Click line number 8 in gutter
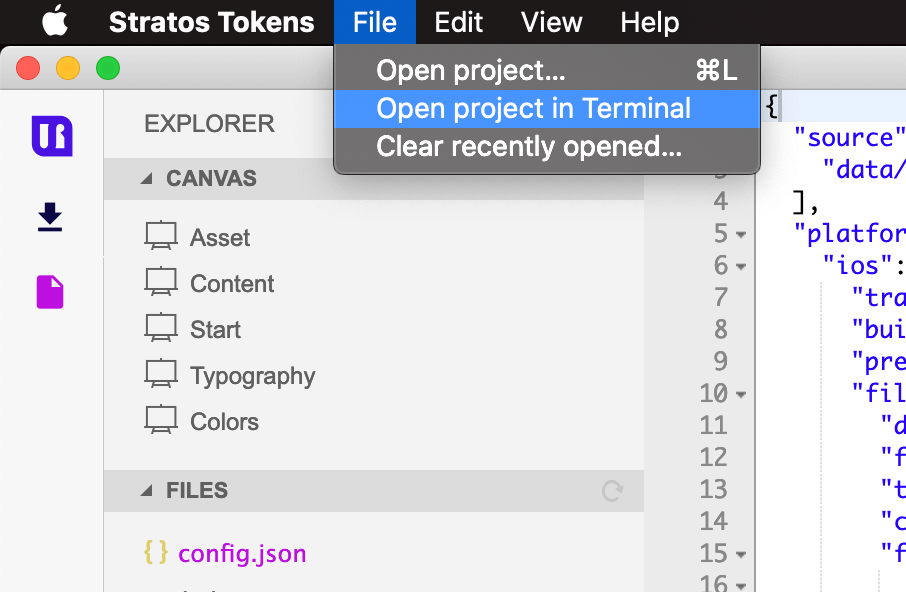This screenshot has width=906, height=592. click(721, 329)
